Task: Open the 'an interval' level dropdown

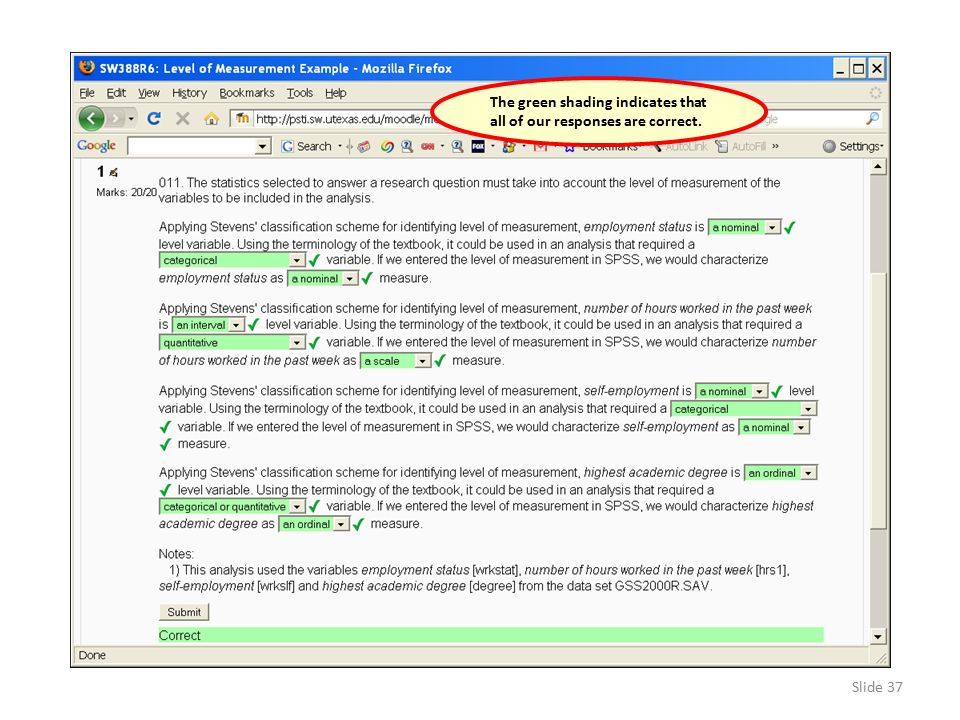Action: click(208, 325)
